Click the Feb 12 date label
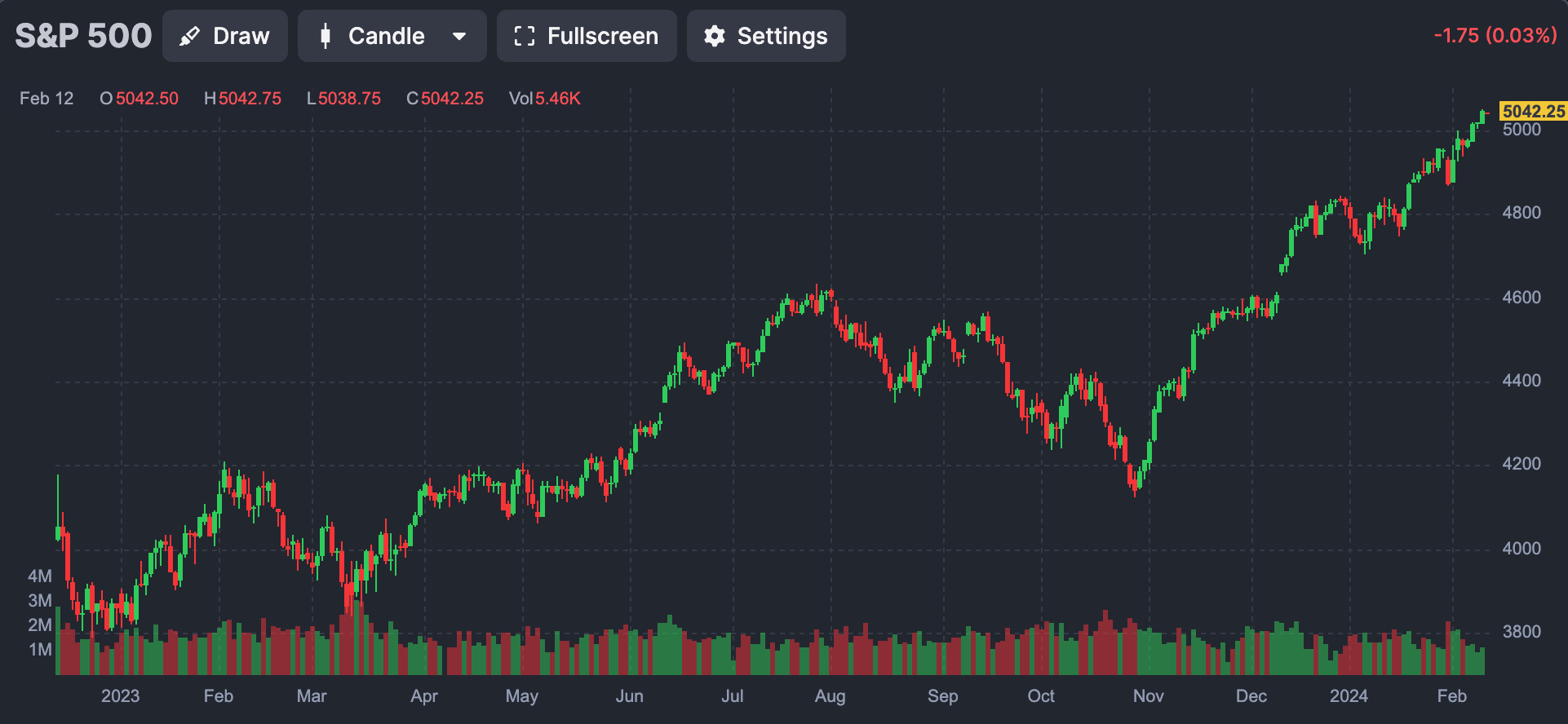The height and width of the screenshot is (724, 1568). click(x=47, y=99)
